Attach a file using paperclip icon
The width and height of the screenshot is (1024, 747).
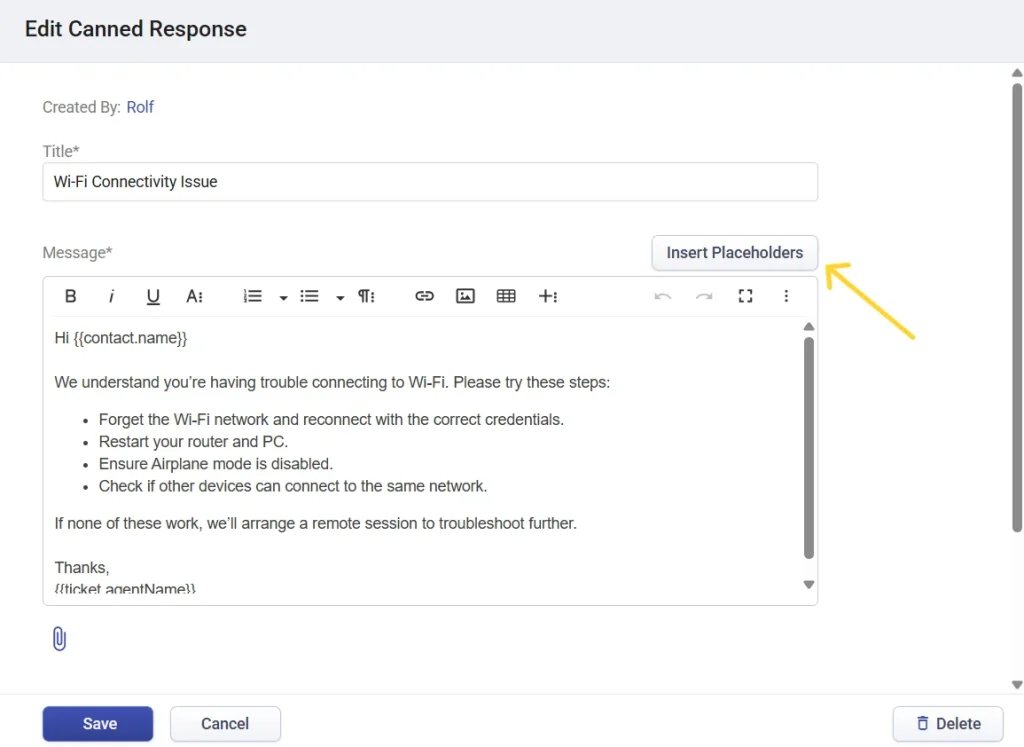tap(59, 639)
